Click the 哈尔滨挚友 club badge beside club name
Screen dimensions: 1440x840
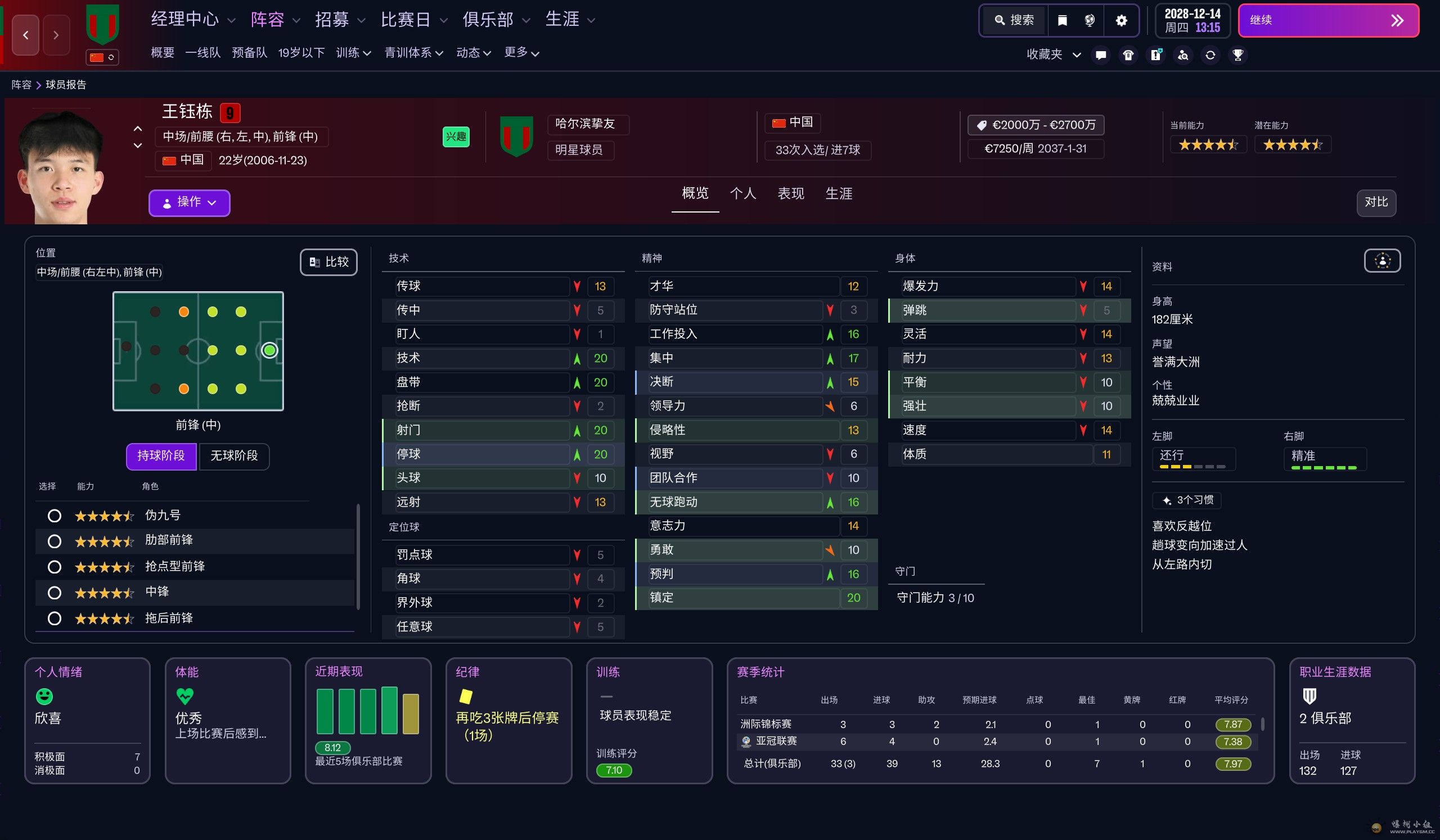pos(516,136)
